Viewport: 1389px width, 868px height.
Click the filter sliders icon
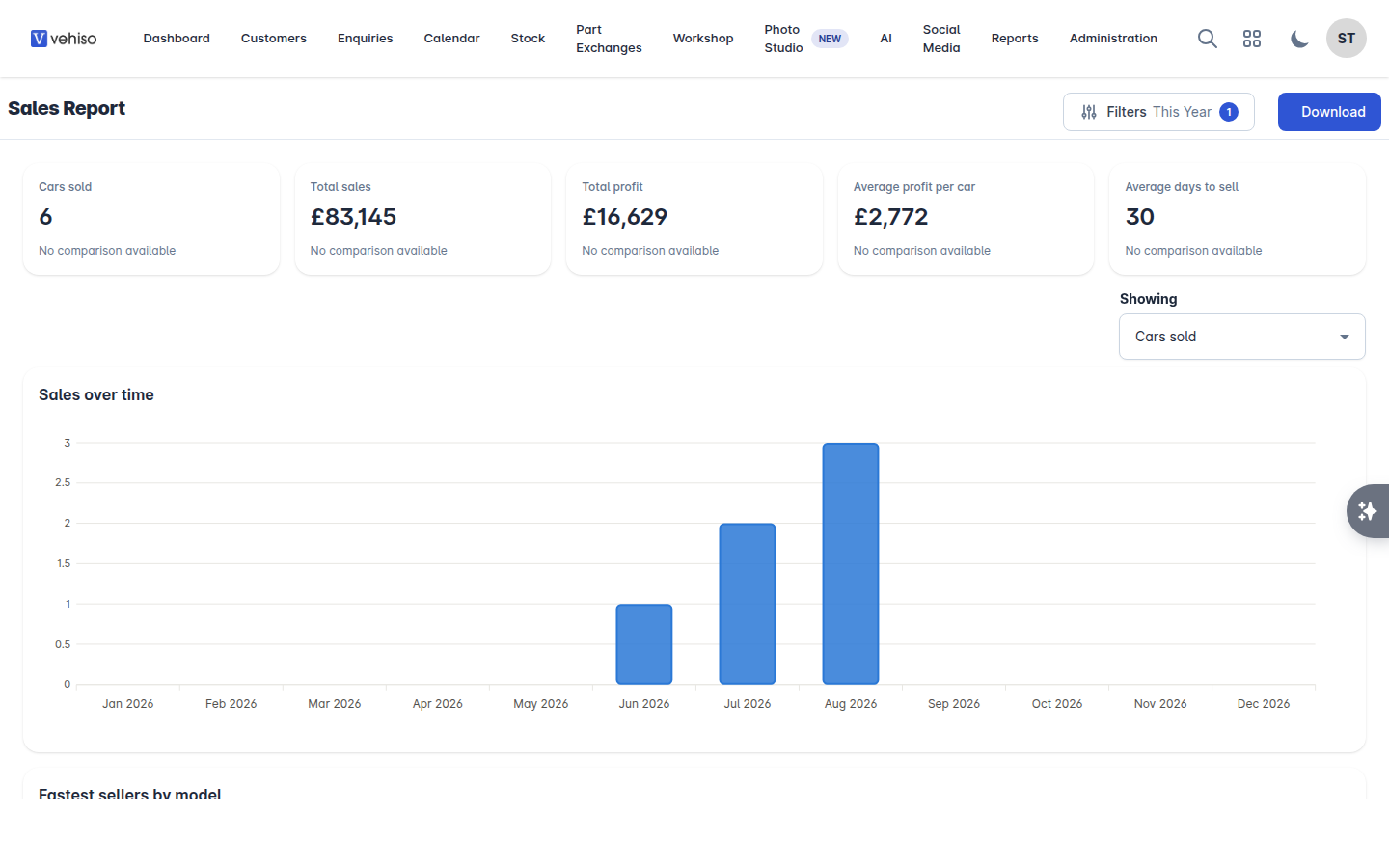pos(1089,112)
